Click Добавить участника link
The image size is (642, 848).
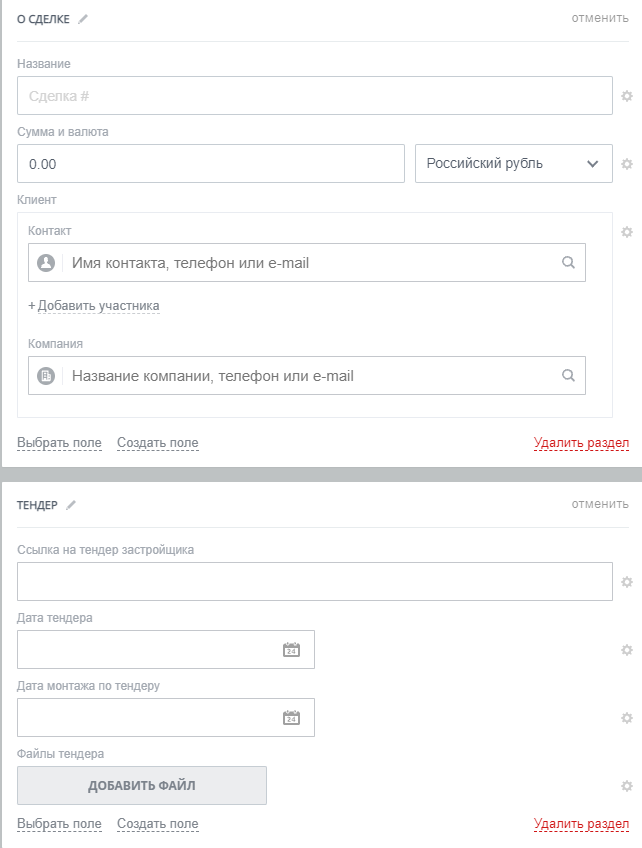[x=94, y=306]
